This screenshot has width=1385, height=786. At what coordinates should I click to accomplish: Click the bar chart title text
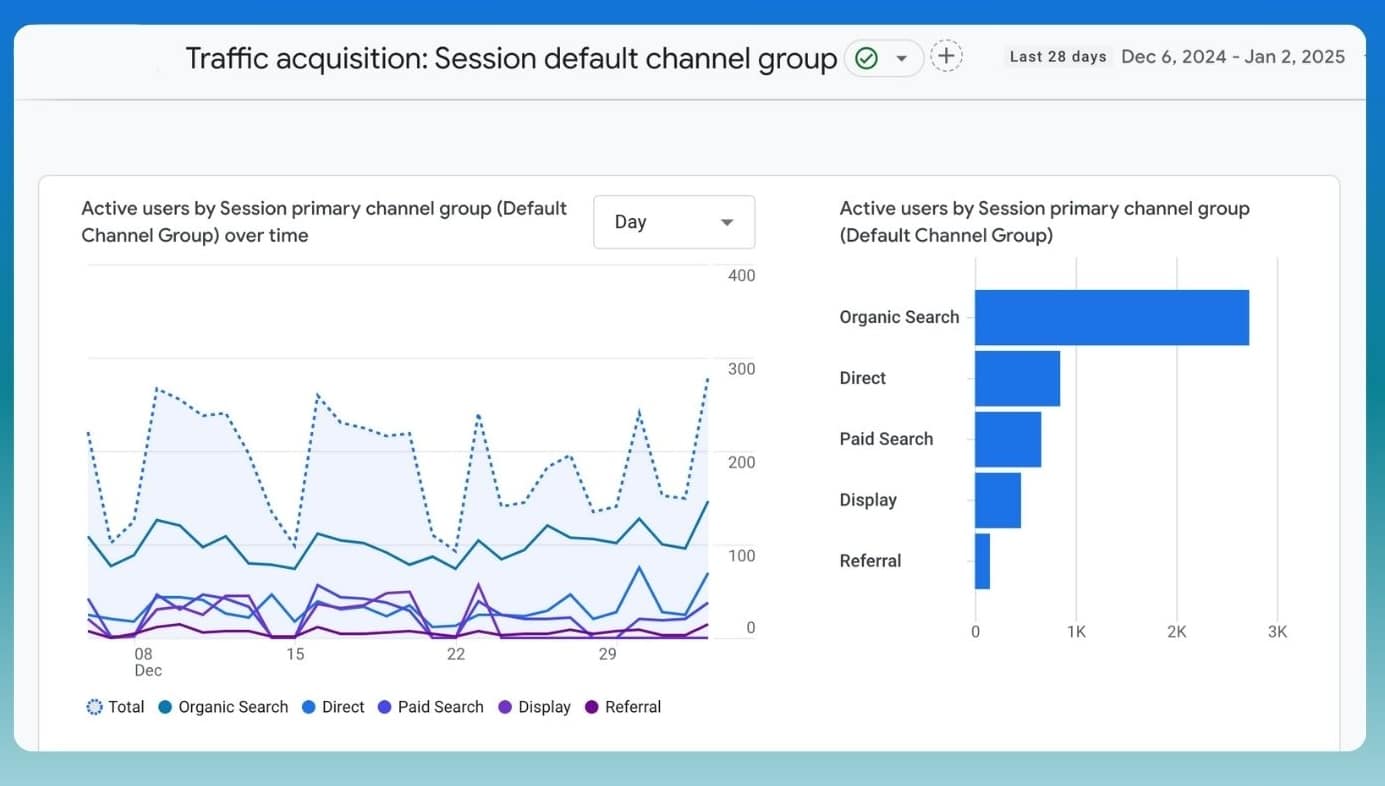tap(1044, 222)
